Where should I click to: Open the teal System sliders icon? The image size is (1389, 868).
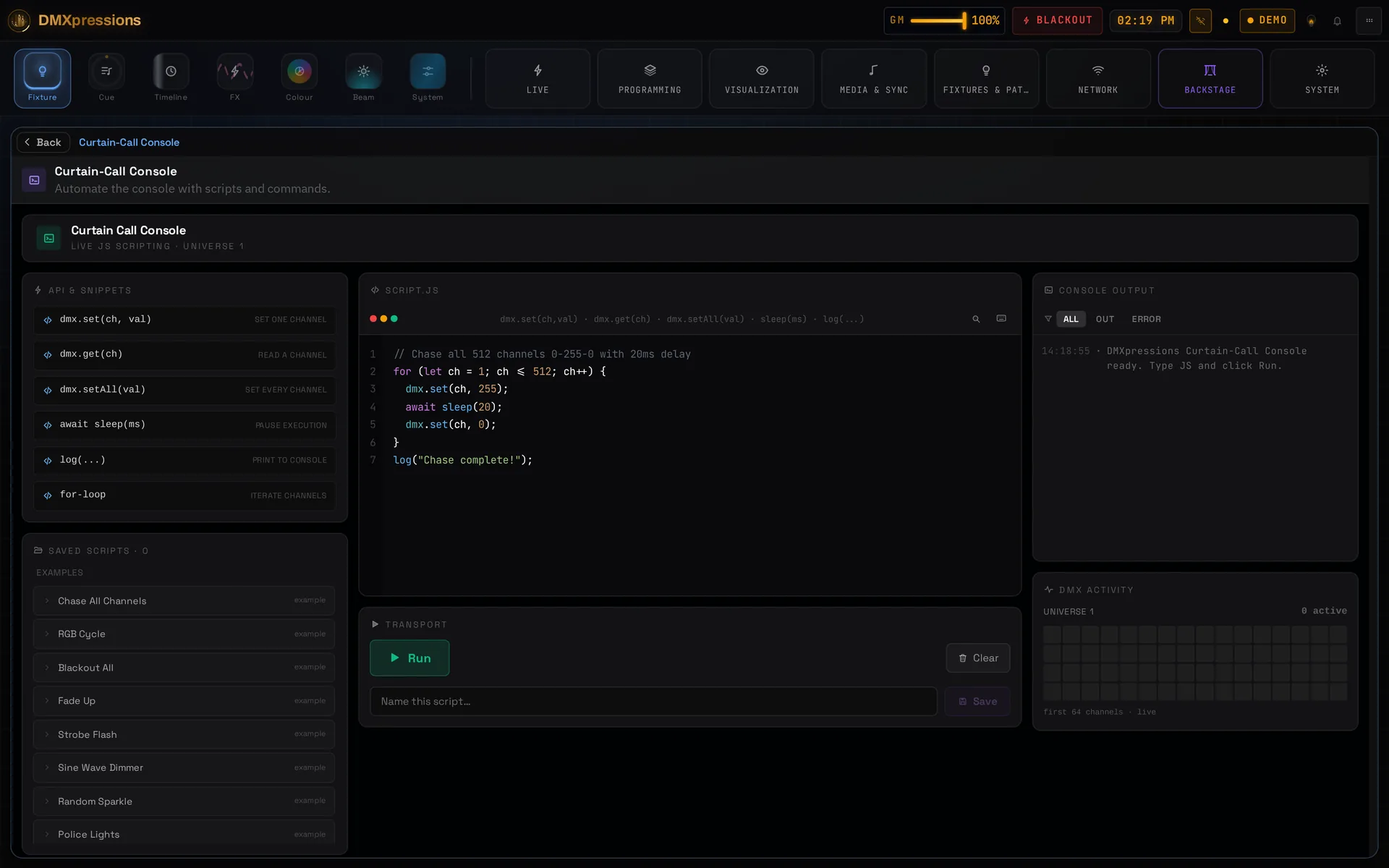click(428, 78)
